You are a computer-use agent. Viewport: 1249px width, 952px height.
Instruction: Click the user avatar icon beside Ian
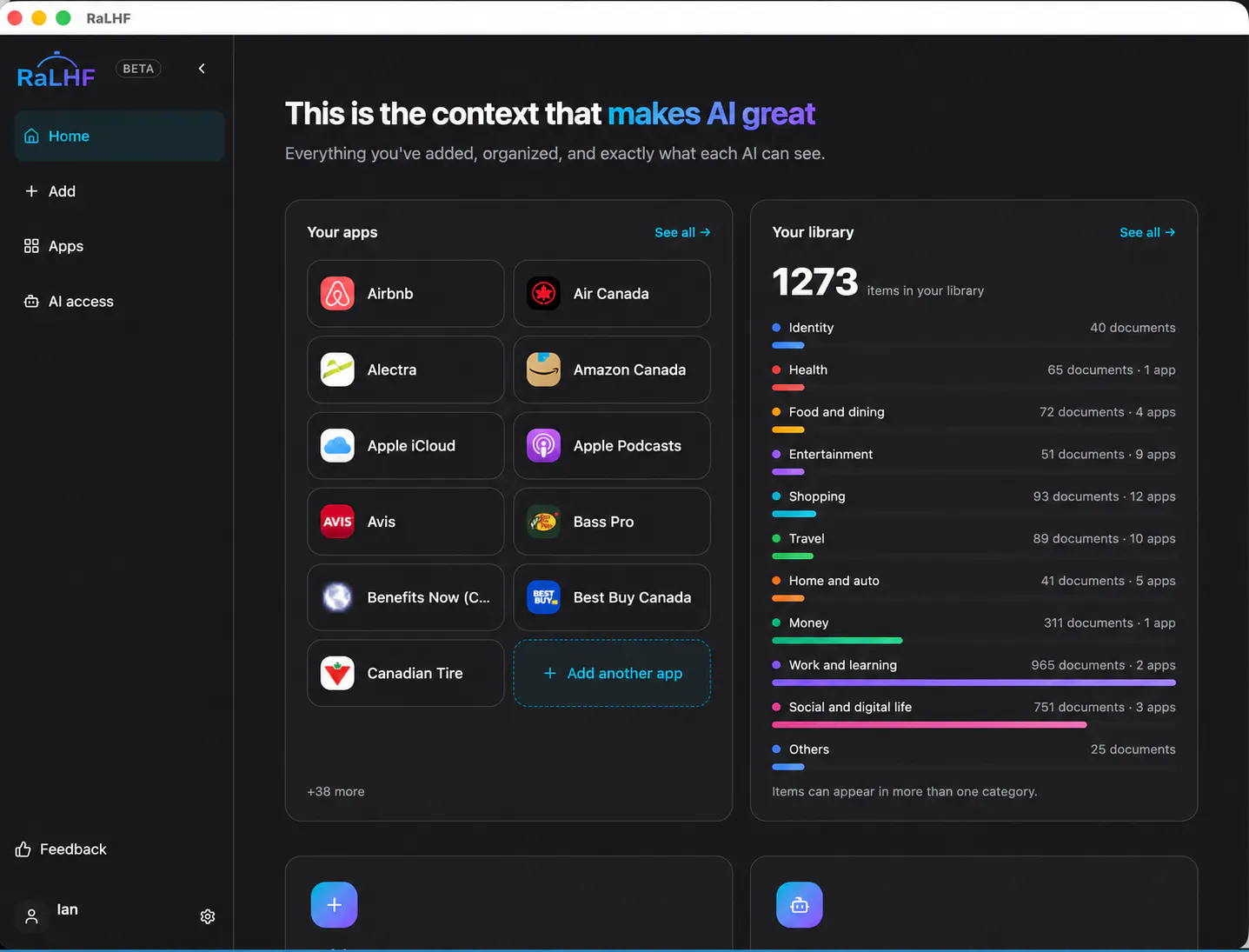31,916
